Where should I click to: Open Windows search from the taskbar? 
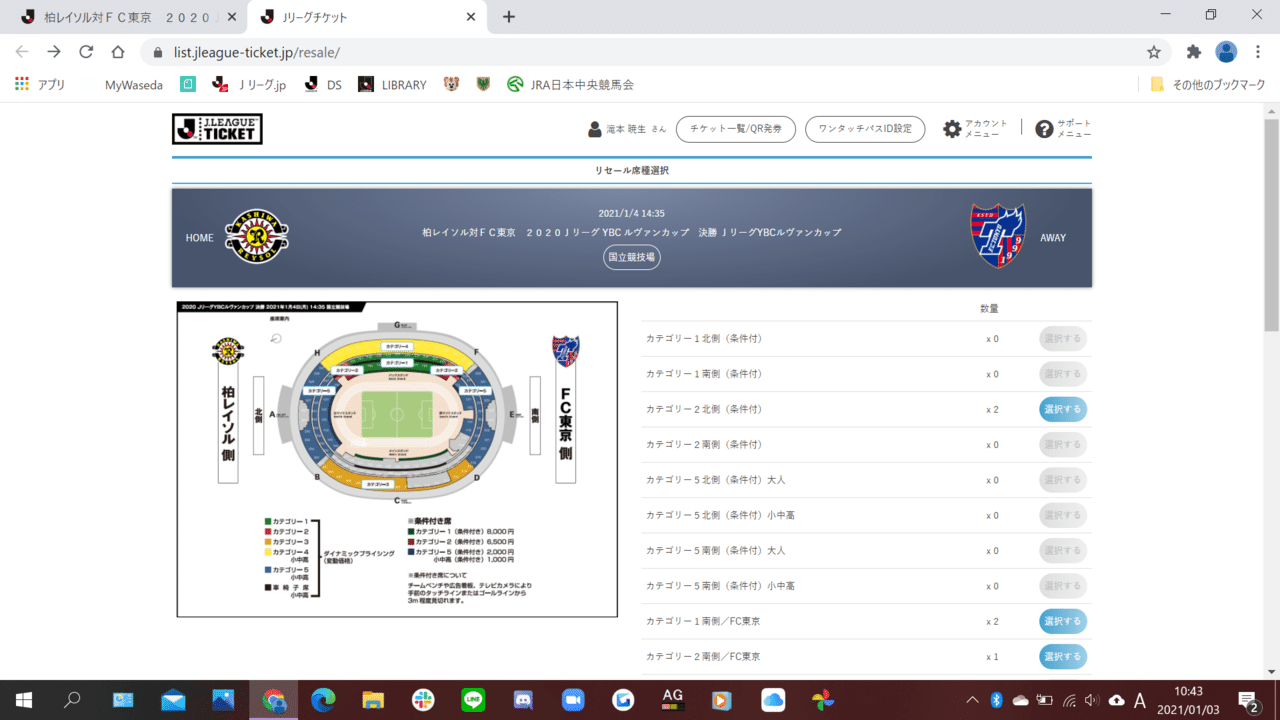72,699
